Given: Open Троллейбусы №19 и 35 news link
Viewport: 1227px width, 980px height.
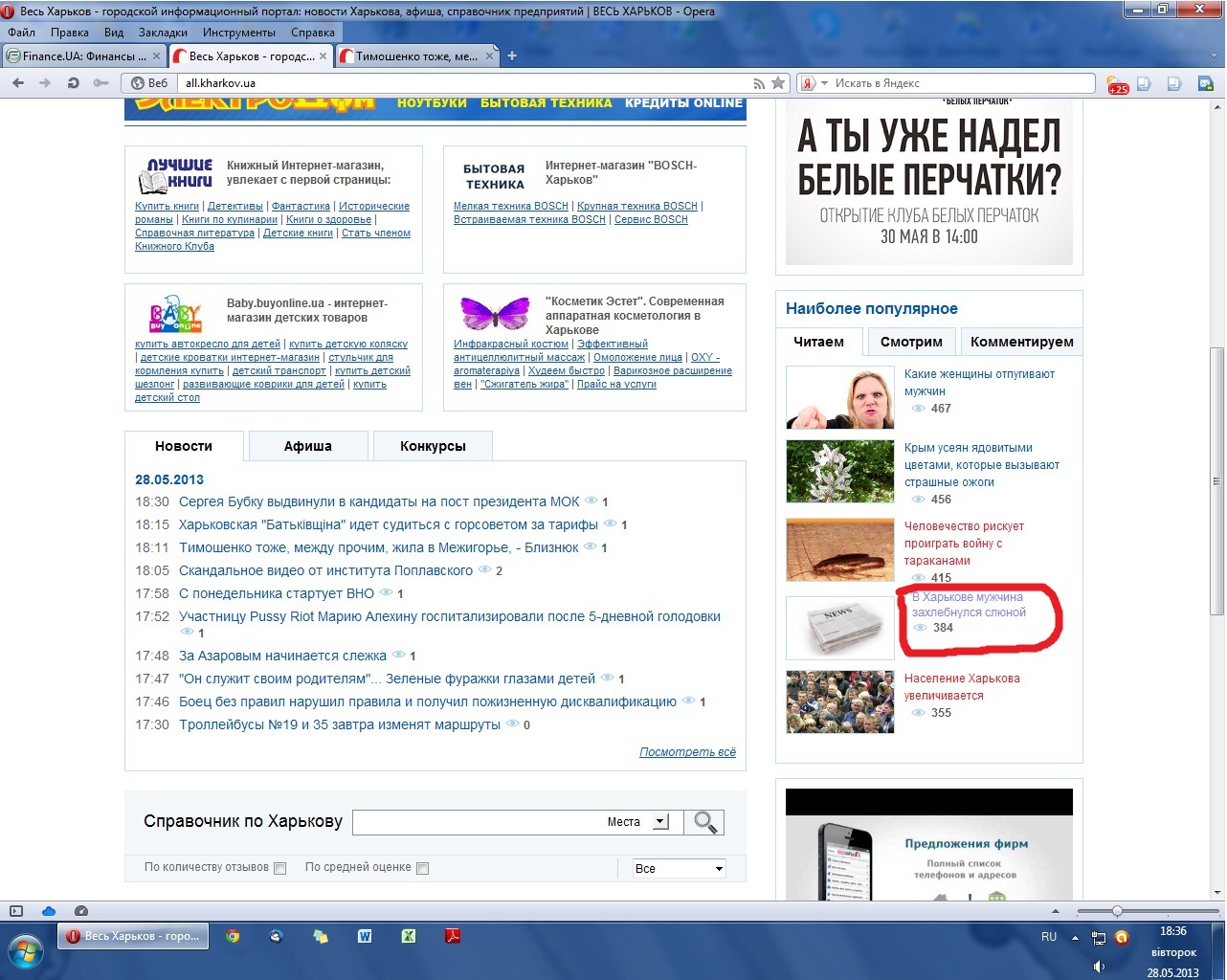Looking at the screenshot, I should tap(340, 724).
